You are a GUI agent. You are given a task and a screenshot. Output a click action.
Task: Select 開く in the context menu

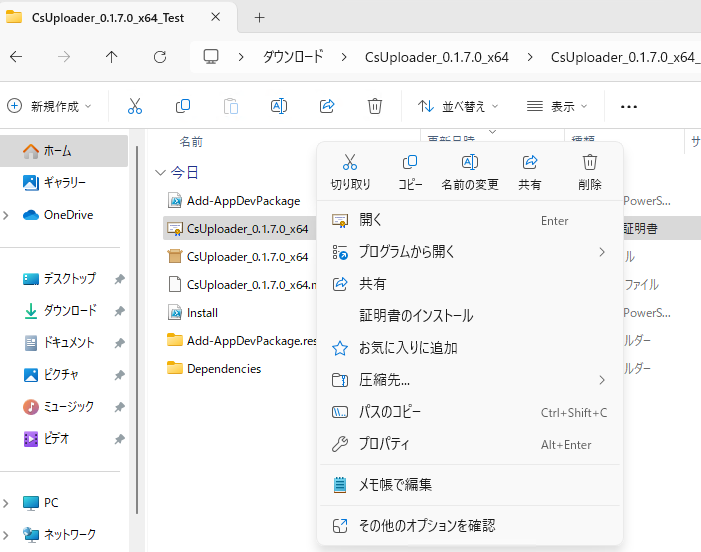[470, 220]
